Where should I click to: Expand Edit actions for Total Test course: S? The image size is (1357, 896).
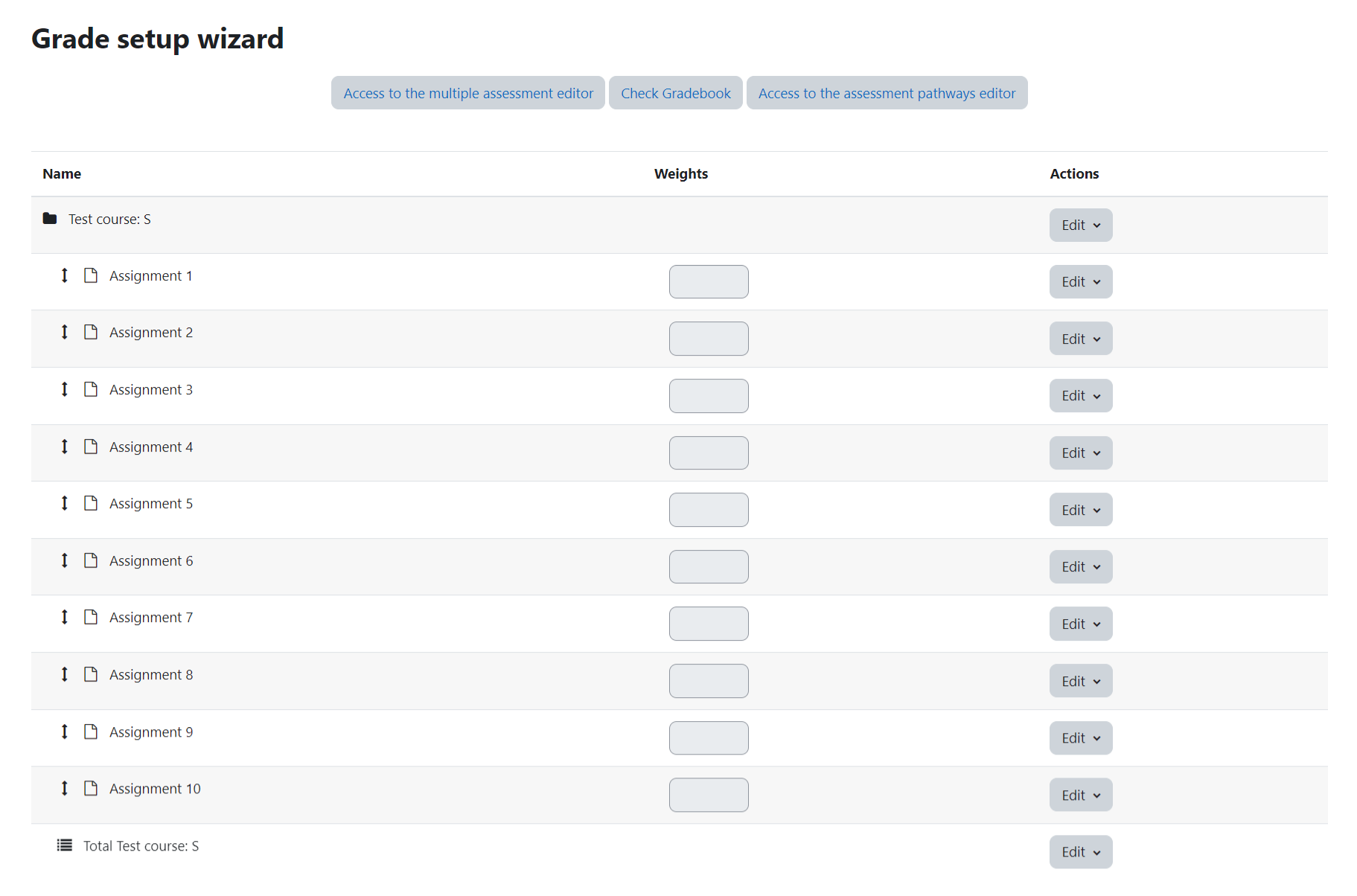[1081, 851]
